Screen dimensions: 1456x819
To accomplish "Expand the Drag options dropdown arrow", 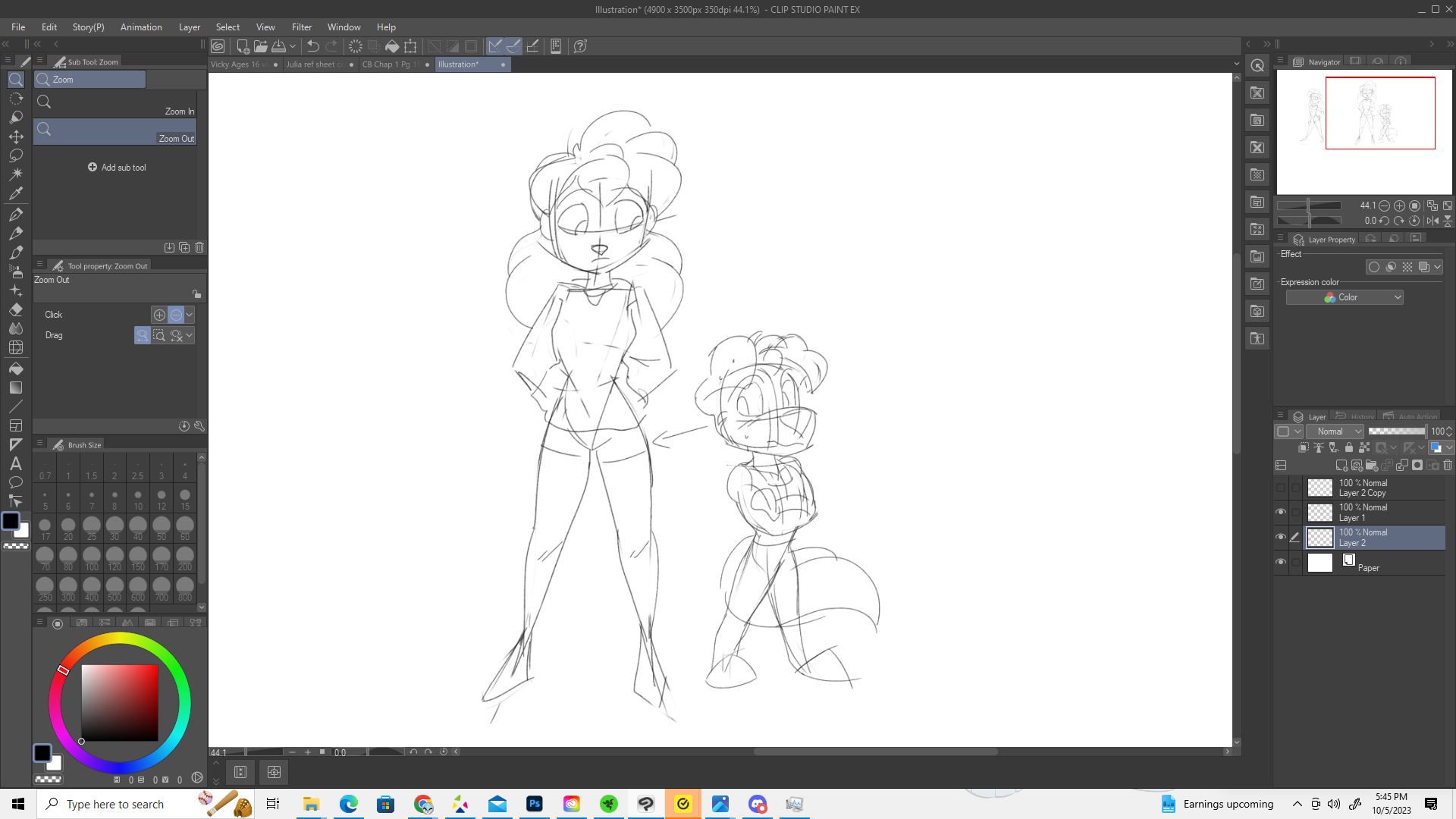I will [190, 334].
